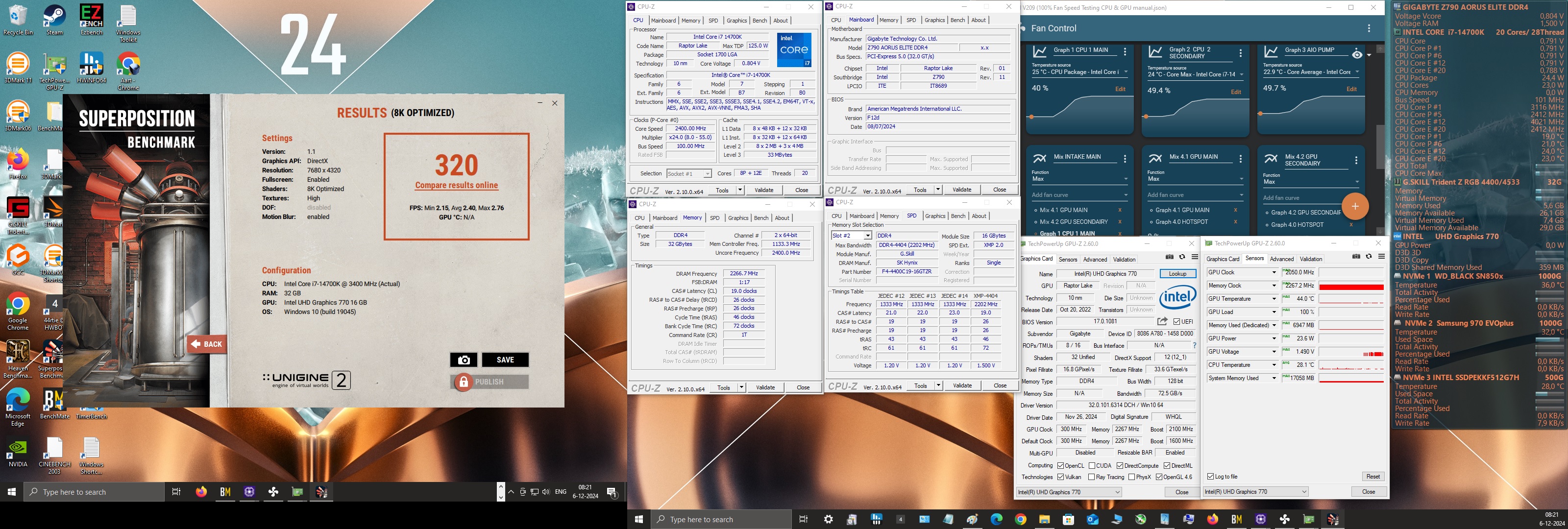Screen dimensions: 1568x529
Task: Toggle the PhysX checkbox
Action: point(1131,477)
